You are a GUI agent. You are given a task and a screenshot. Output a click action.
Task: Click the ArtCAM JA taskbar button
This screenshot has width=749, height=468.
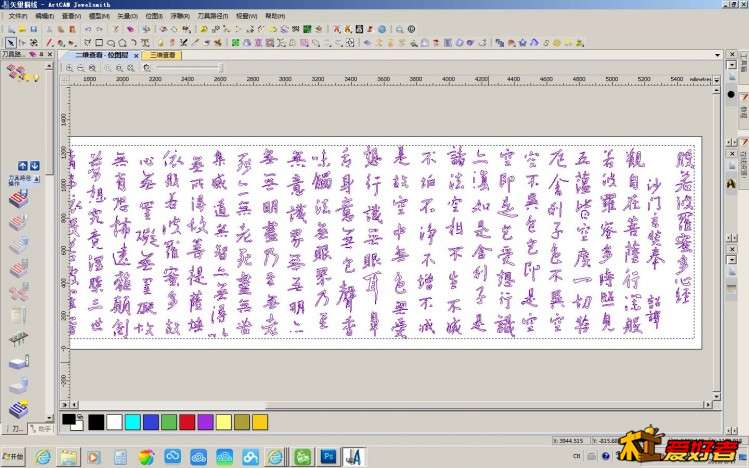[x=353, y=457]
